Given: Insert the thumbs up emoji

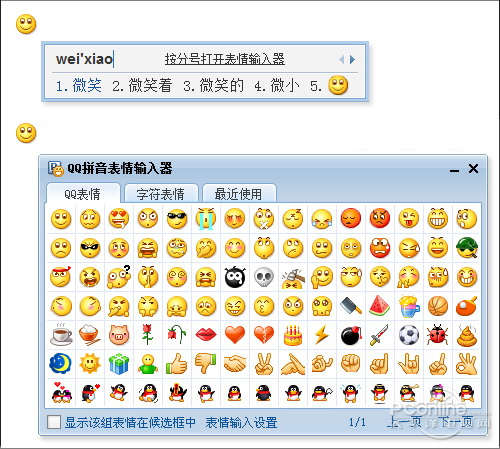Looking at the screenshot, I should (x=177, y=364).
